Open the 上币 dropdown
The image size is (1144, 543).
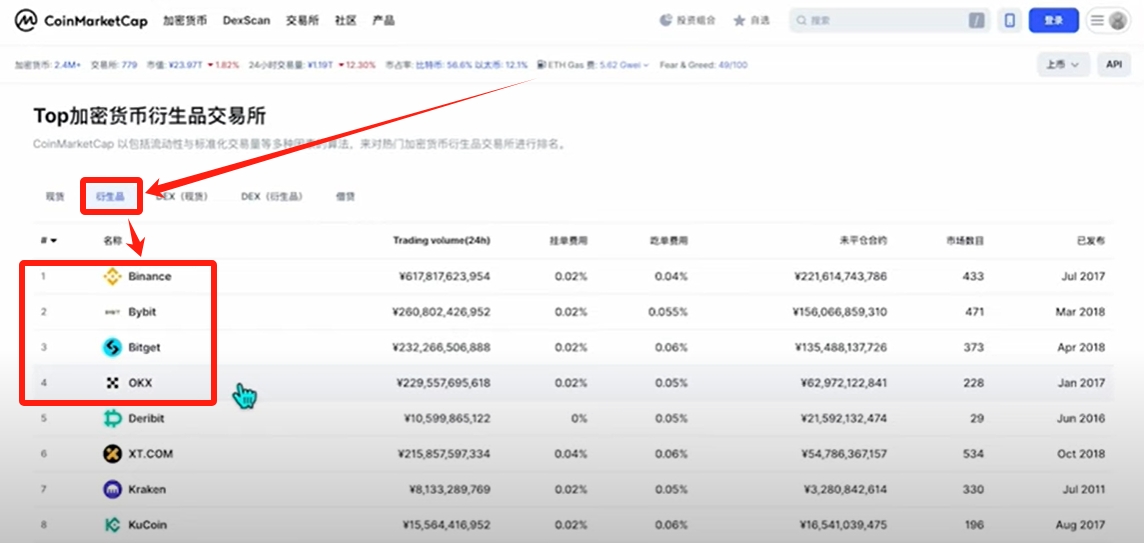(1063, 64)
